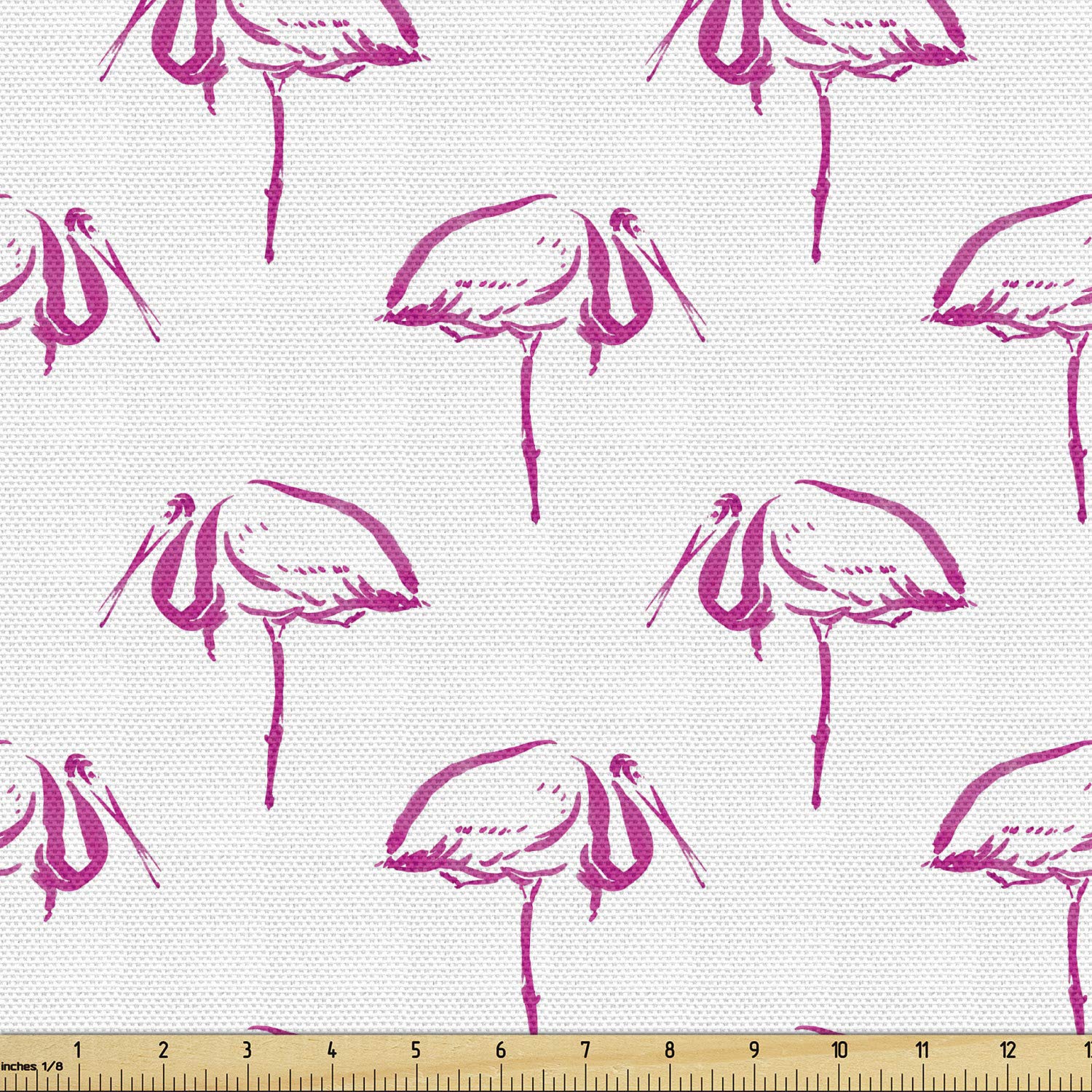Click the number 5 on the ruler
This screenshot has height=1092, width=1092.
tap(416, 1051)
